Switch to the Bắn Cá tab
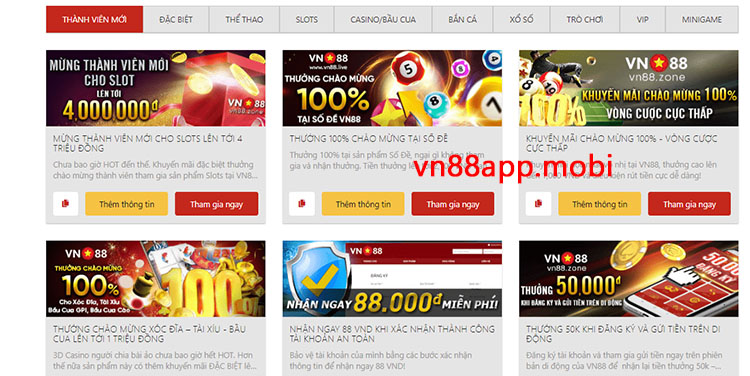750x376 pixels. point(463,20)
